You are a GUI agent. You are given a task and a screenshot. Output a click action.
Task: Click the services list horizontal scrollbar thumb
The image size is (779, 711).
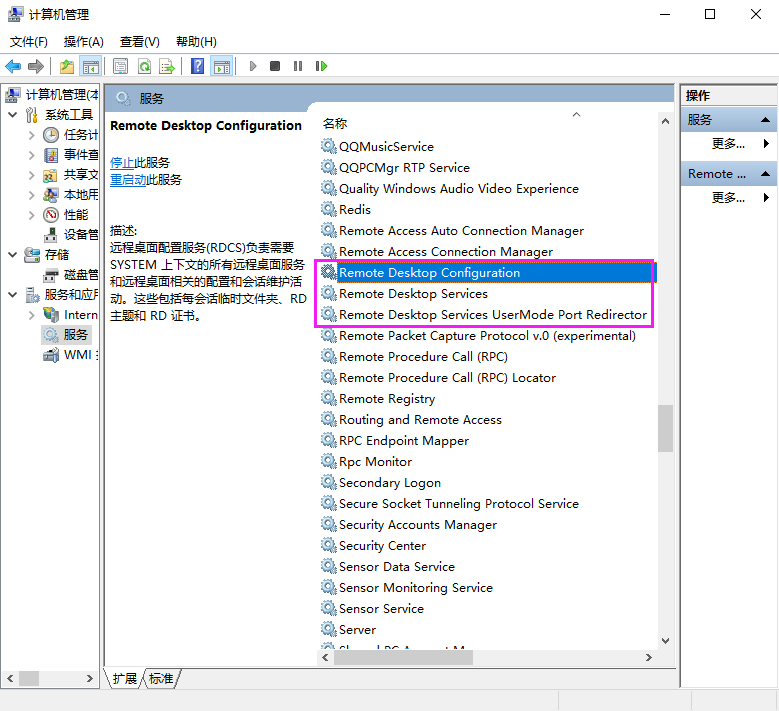pyautogui.click(x=403, y=657)
